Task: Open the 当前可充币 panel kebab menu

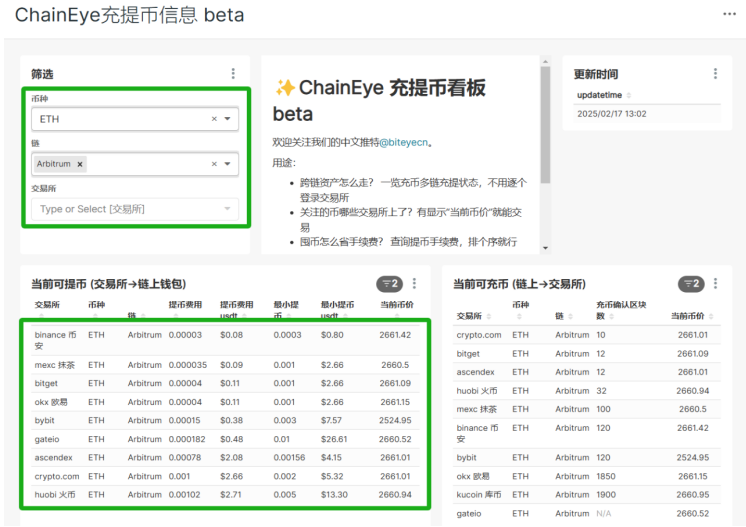Action: [x=715, y=283]
